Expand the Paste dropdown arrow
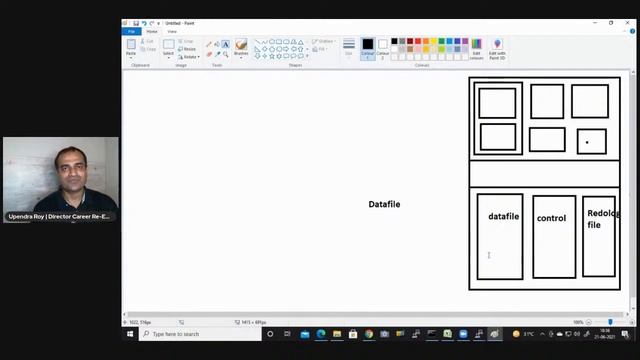Viewport: 640px width, 360px height. [x=131, y=58]
